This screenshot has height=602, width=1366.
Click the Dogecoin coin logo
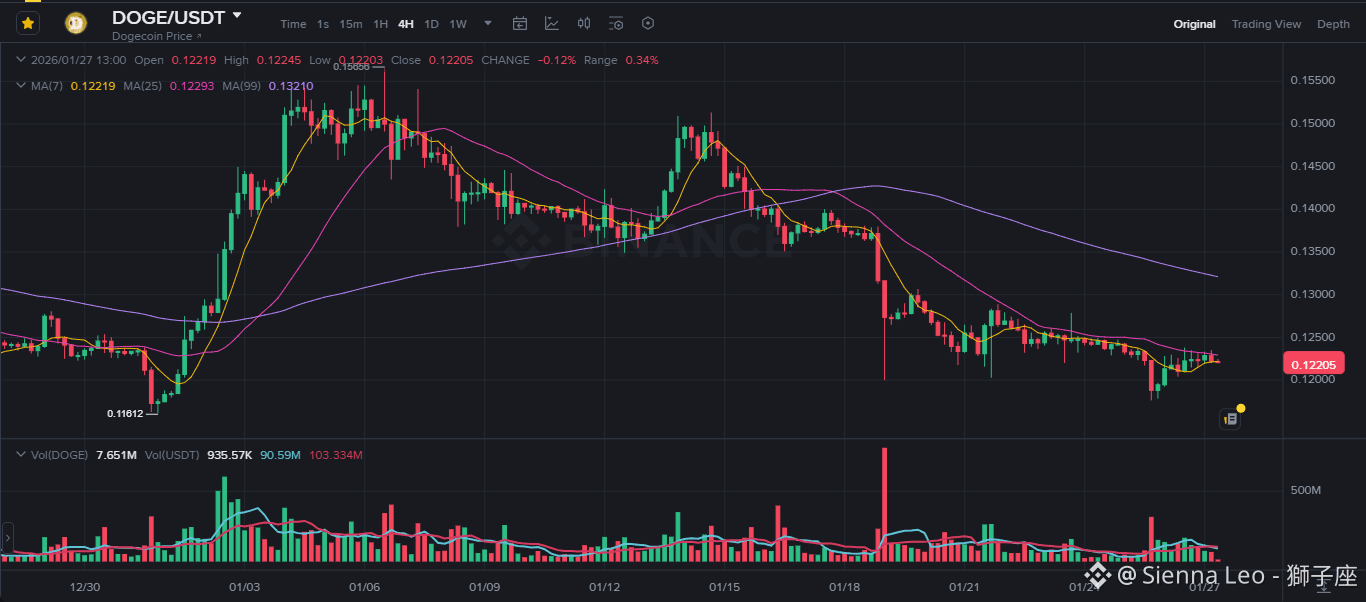pyautogui.click(x=76, y=22)
